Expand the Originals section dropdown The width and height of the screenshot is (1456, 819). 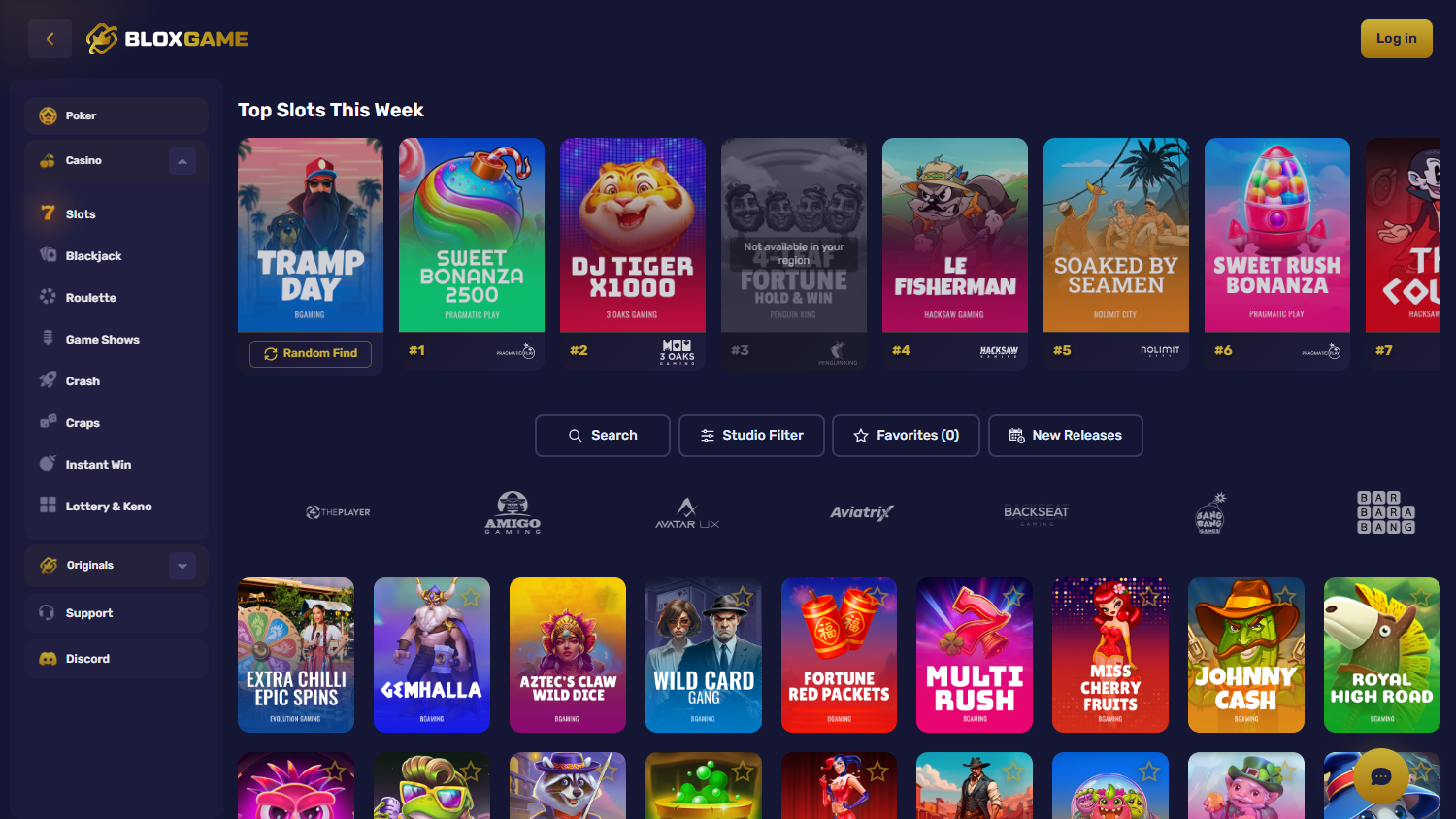(182, 566)
